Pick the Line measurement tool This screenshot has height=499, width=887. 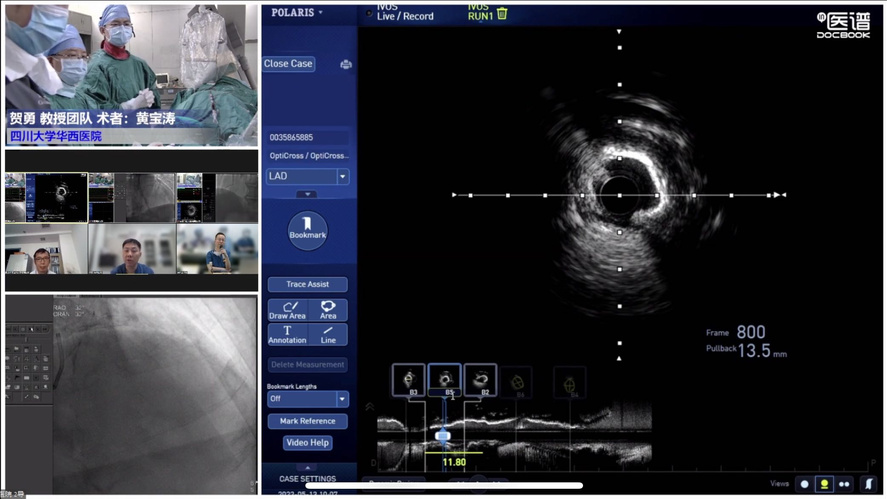pyautogui.click(x=328, y=335)
